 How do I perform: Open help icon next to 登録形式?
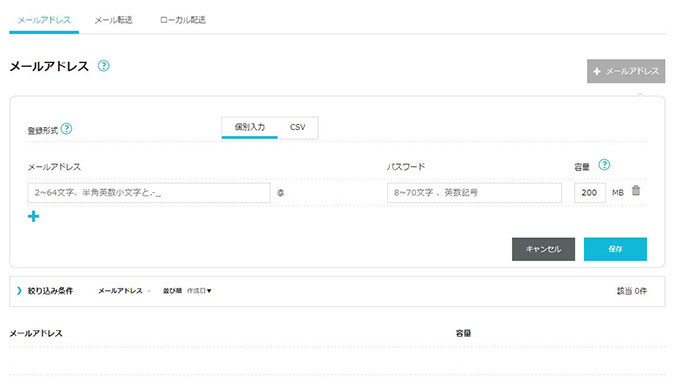click(x=66, y=129)
